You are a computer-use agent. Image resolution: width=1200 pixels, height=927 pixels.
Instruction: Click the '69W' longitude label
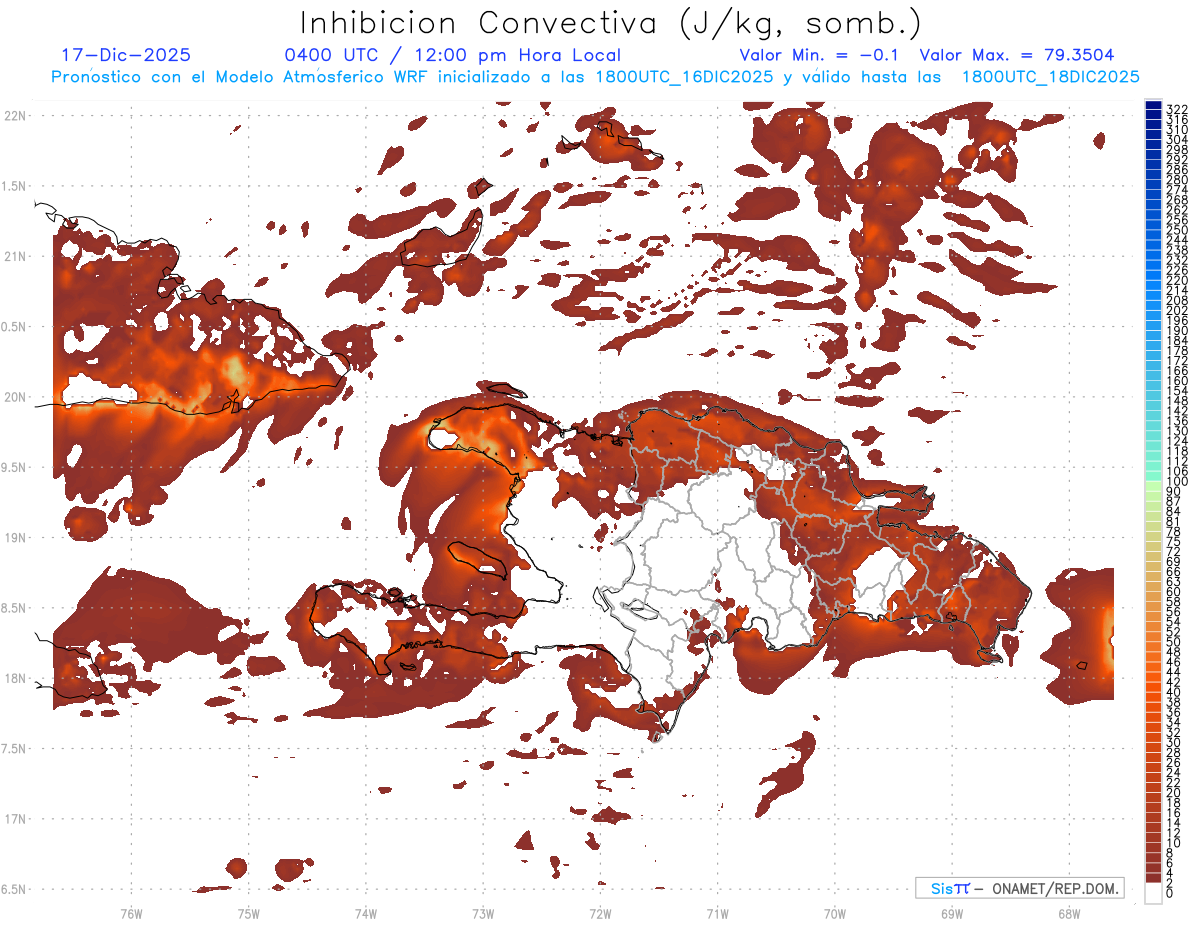(x=951, y=912)
